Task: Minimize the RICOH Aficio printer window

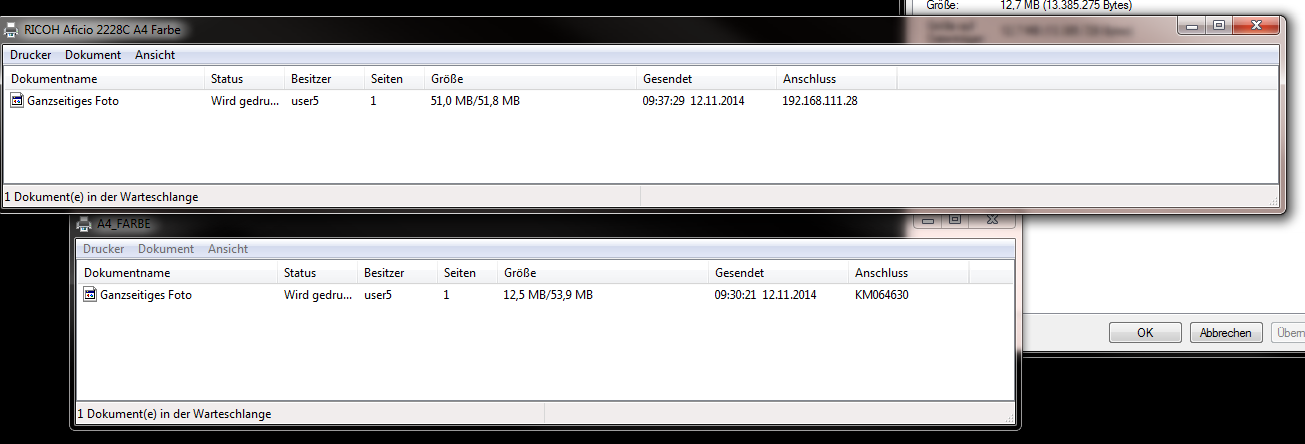Action: pos(1193,25)
